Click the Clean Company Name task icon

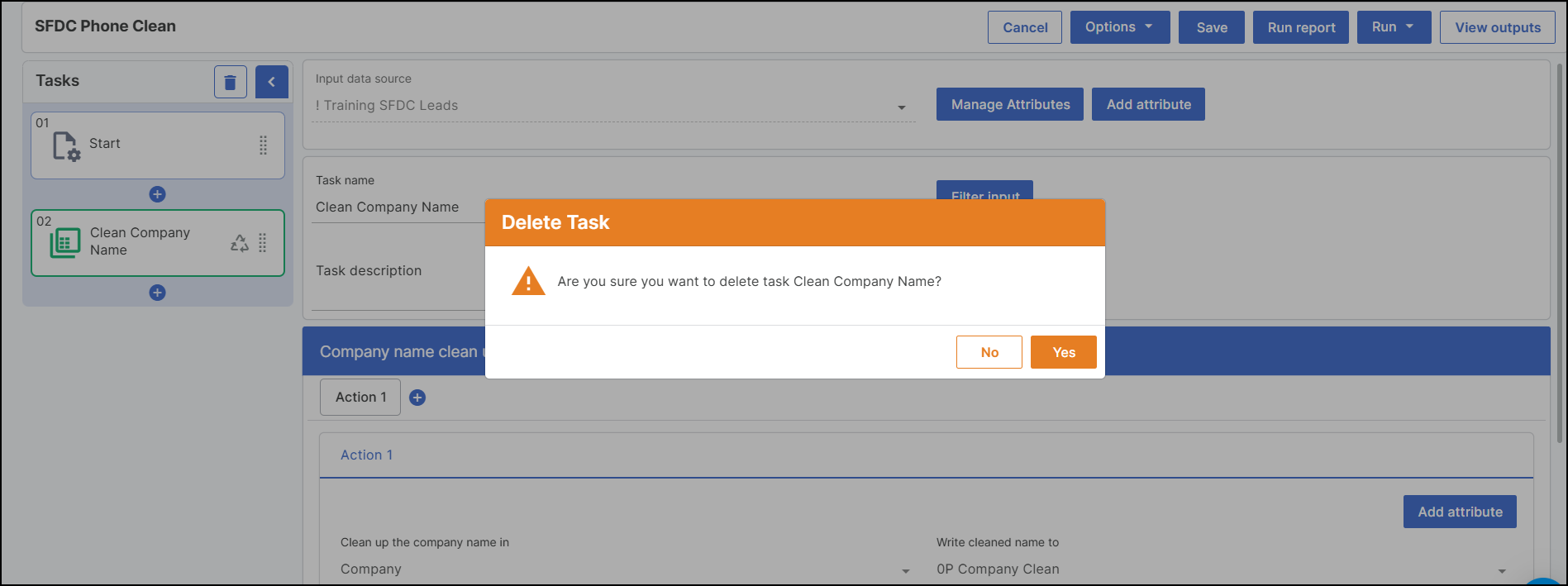(65, 243)
